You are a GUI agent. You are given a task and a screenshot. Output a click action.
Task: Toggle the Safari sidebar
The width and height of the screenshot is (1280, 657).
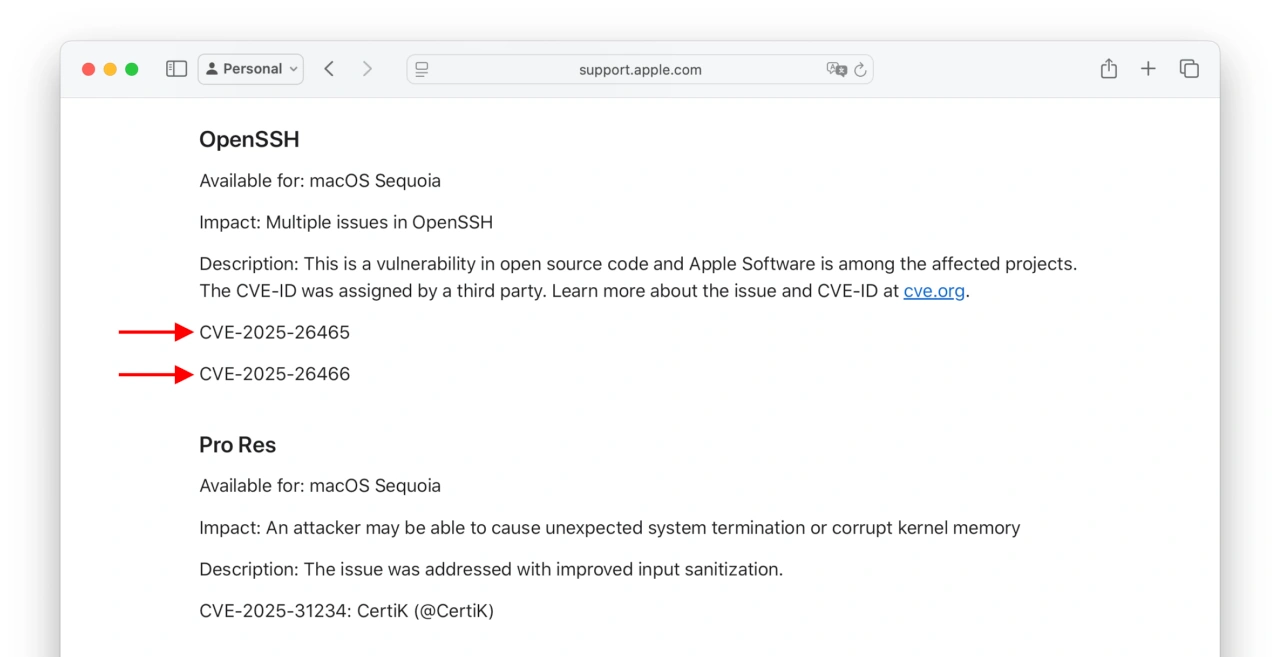pyautogui.click(x=176, y=69)
